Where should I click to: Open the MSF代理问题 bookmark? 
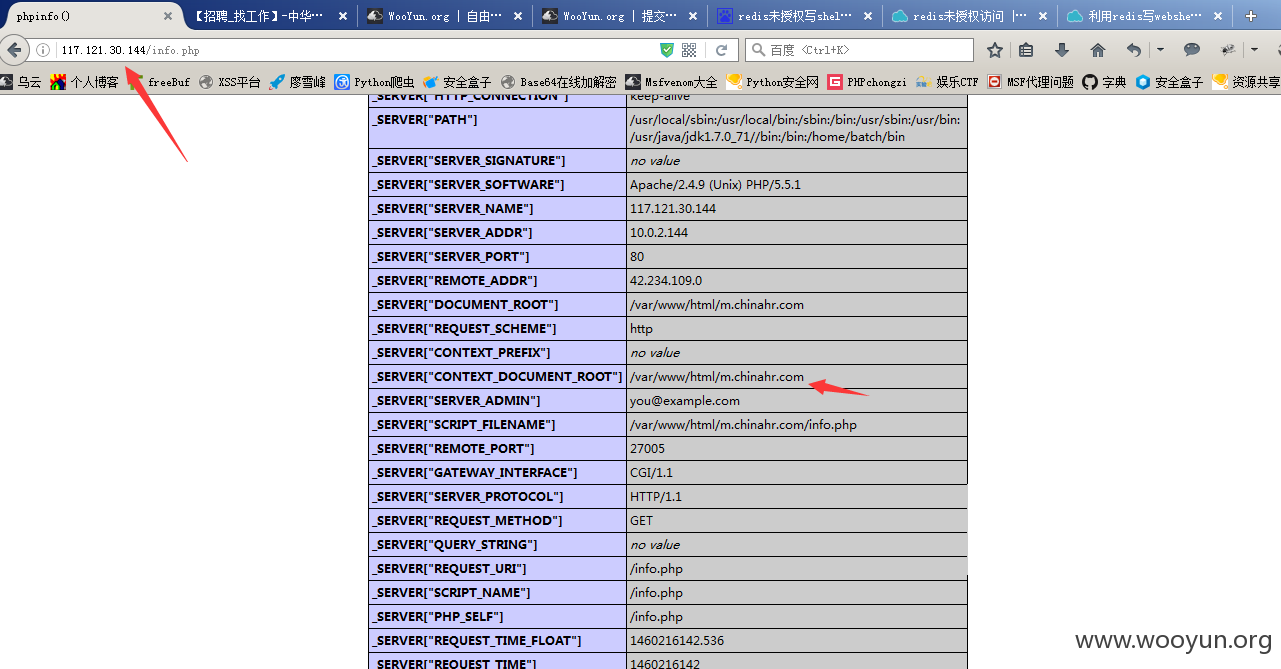pos(1031,82)
